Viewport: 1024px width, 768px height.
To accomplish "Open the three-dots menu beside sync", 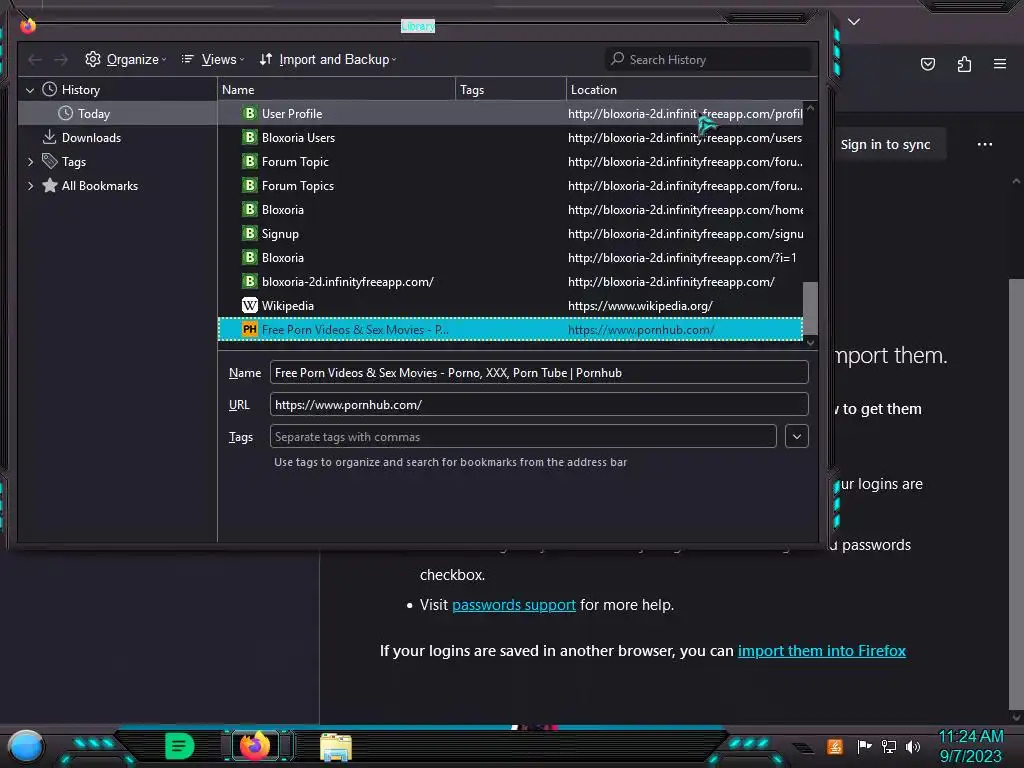I will point(985,144).
